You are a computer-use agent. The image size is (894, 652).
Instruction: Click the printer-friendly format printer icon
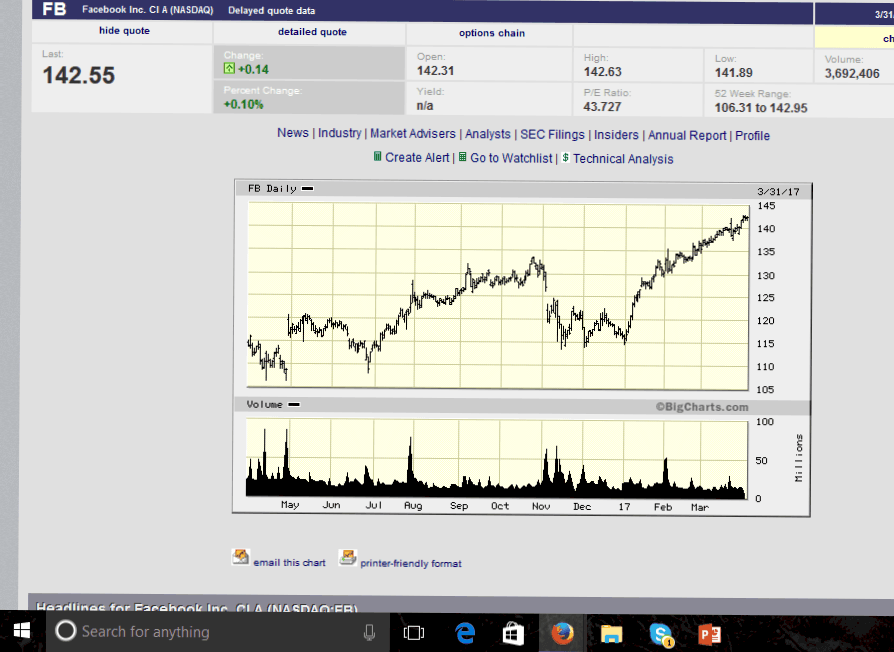348,557
